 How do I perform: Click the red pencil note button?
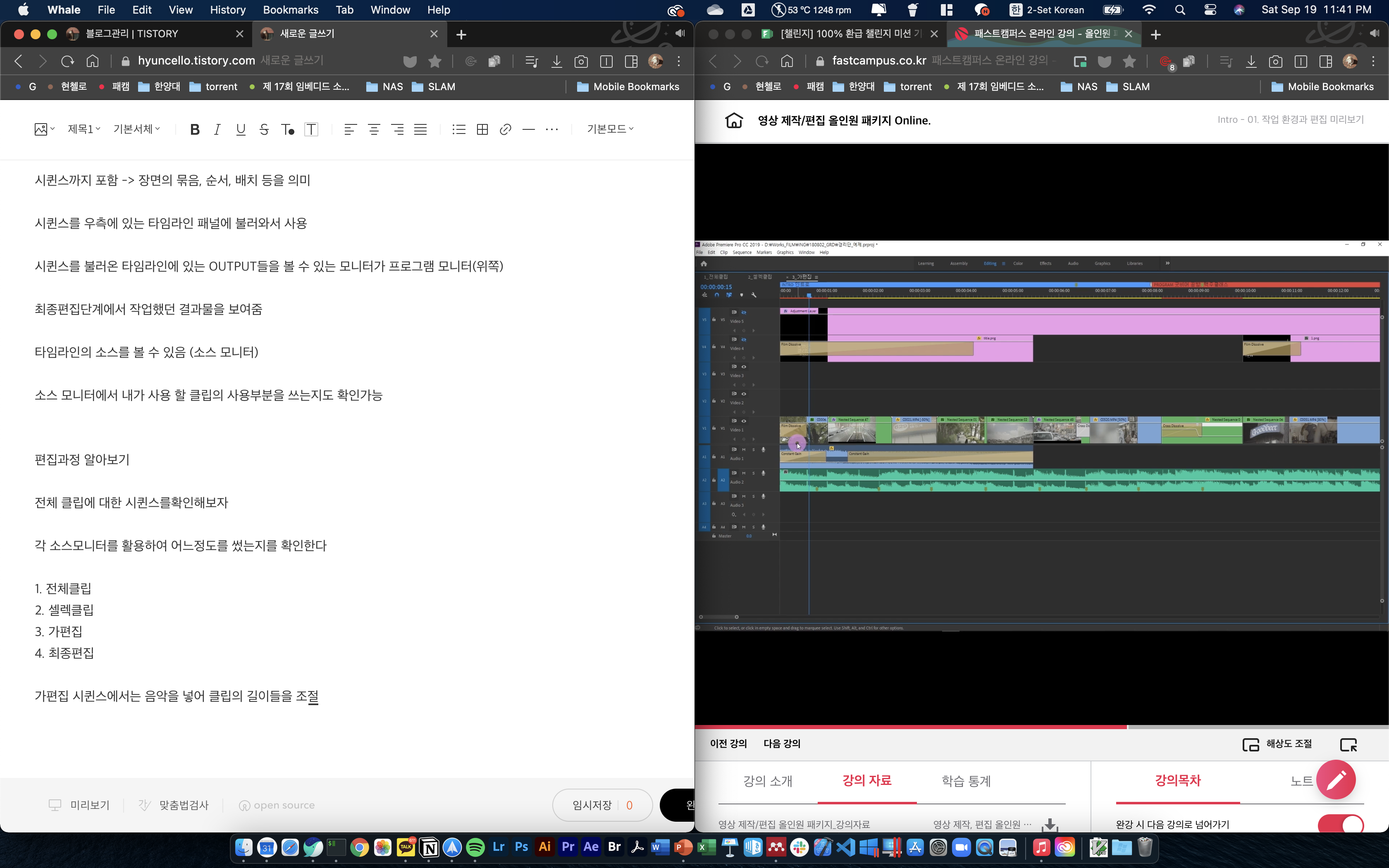[x=1336, y=780]
